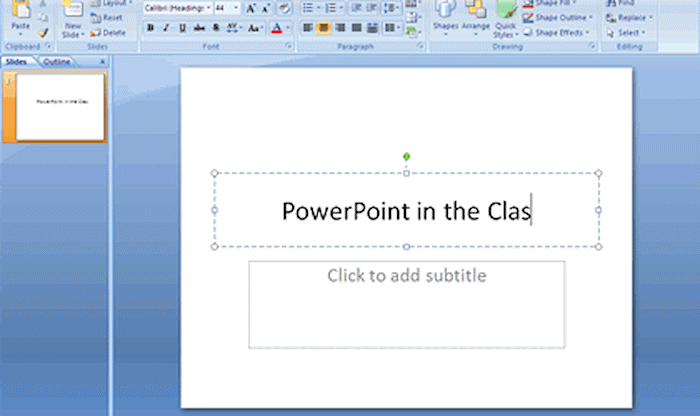Align text to the right
The width and height of the screenshot is (700, 416).
340,28
